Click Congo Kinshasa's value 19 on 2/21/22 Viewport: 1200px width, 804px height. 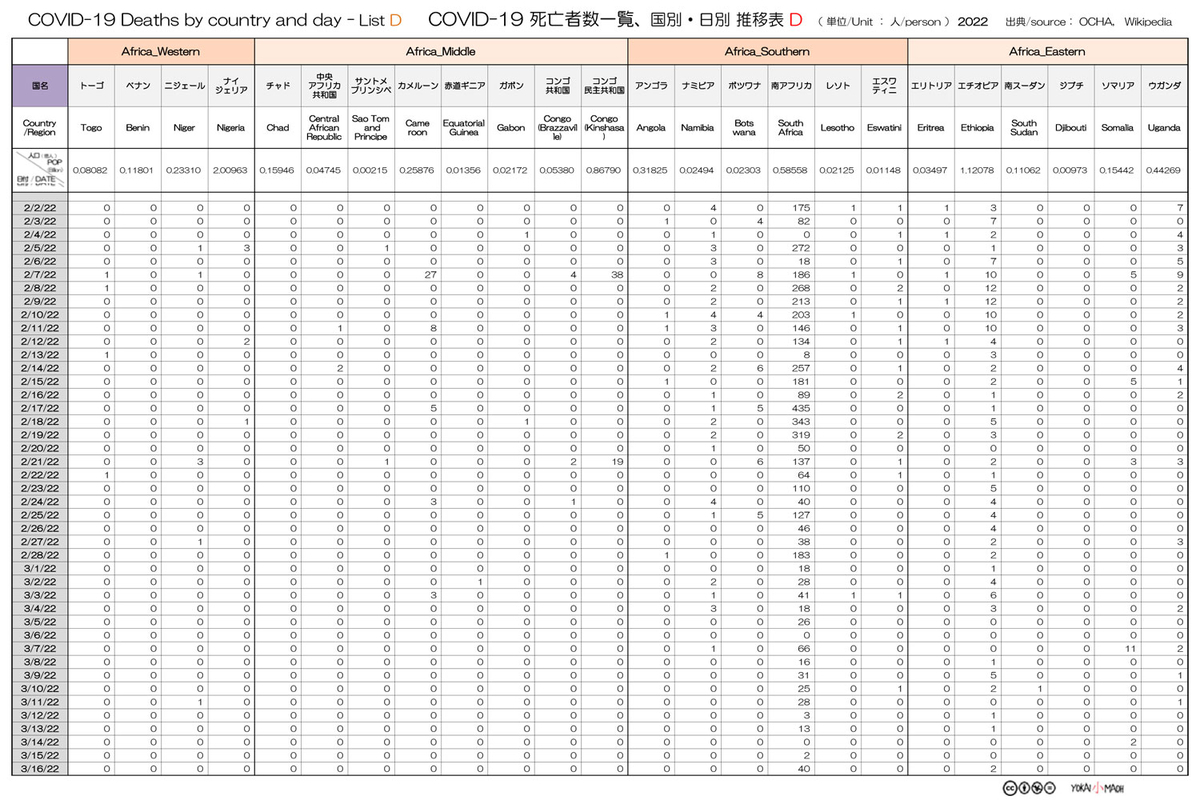tap(617, 461)
